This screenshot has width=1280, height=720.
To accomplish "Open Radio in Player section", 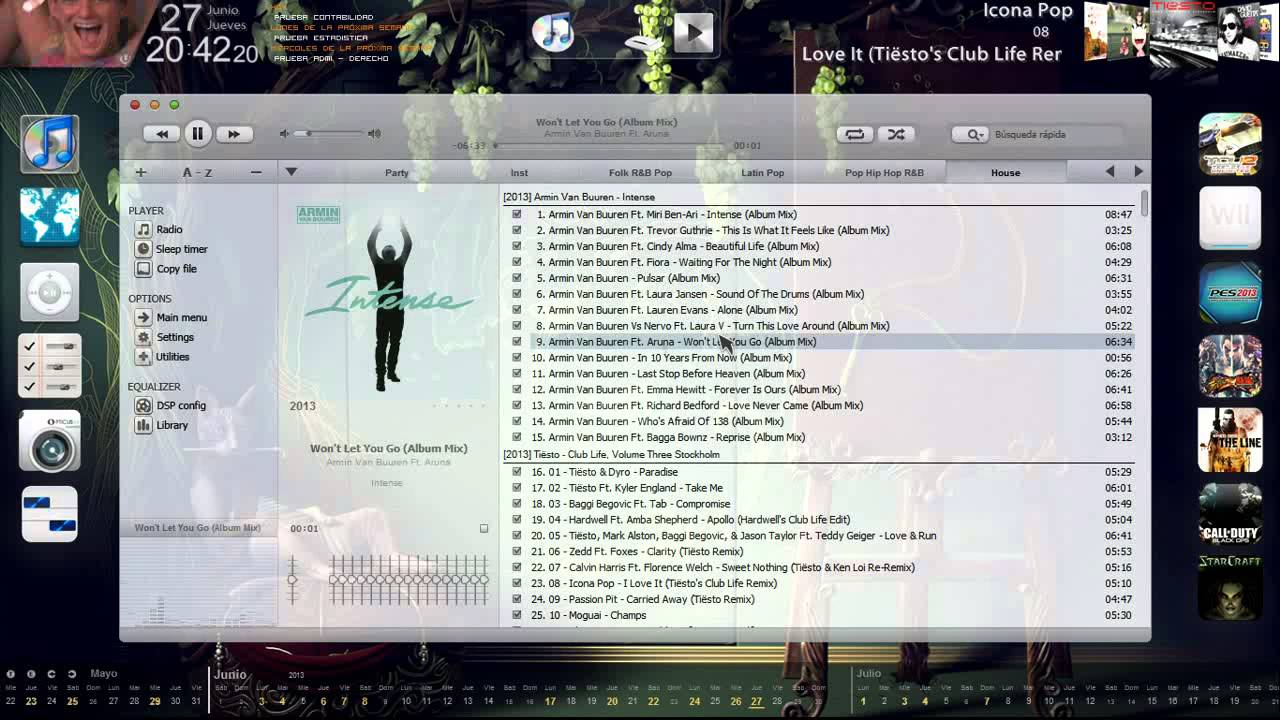I will pos(160,229).
